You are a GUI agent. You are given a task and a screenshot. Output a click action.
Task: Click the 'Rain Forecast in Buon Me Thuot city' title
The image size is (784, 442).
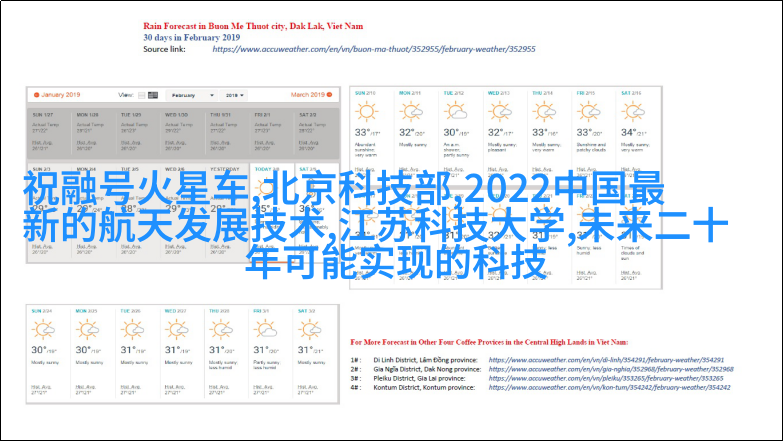(253, 26)
